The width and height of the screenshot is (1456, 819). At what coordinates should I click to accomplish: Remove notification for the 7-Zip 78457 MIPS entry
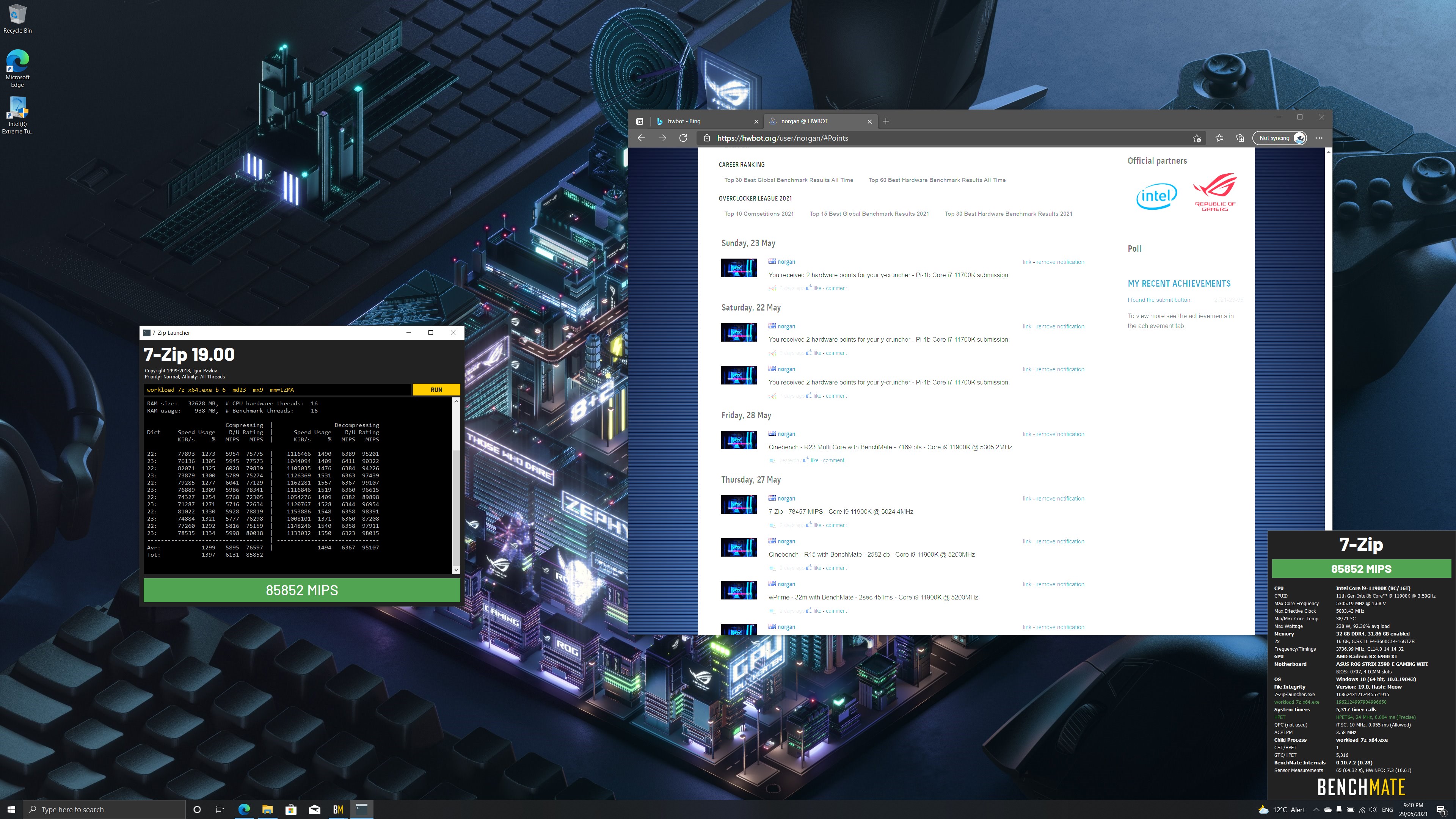point(1060,499)
